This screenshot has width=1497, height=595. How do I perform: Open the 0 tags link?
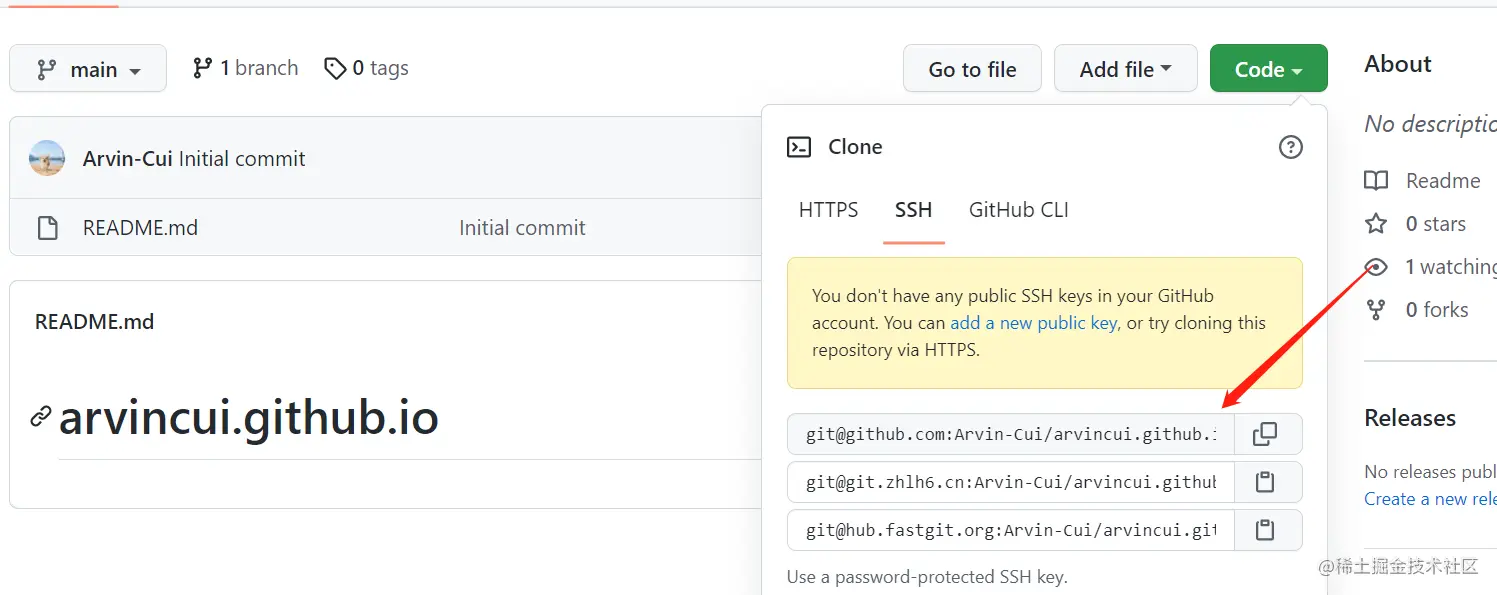[367, 68]
